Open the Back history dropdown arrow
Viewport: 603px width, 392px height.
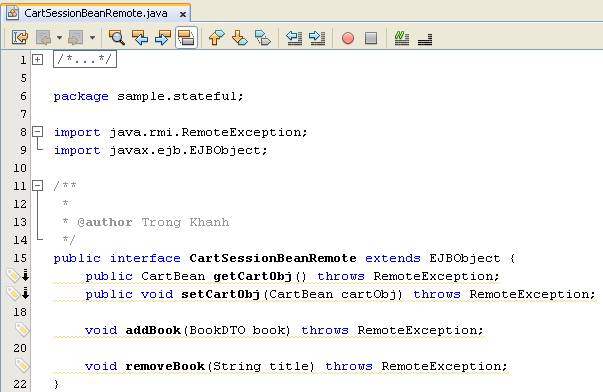click(x=59, y=38)
